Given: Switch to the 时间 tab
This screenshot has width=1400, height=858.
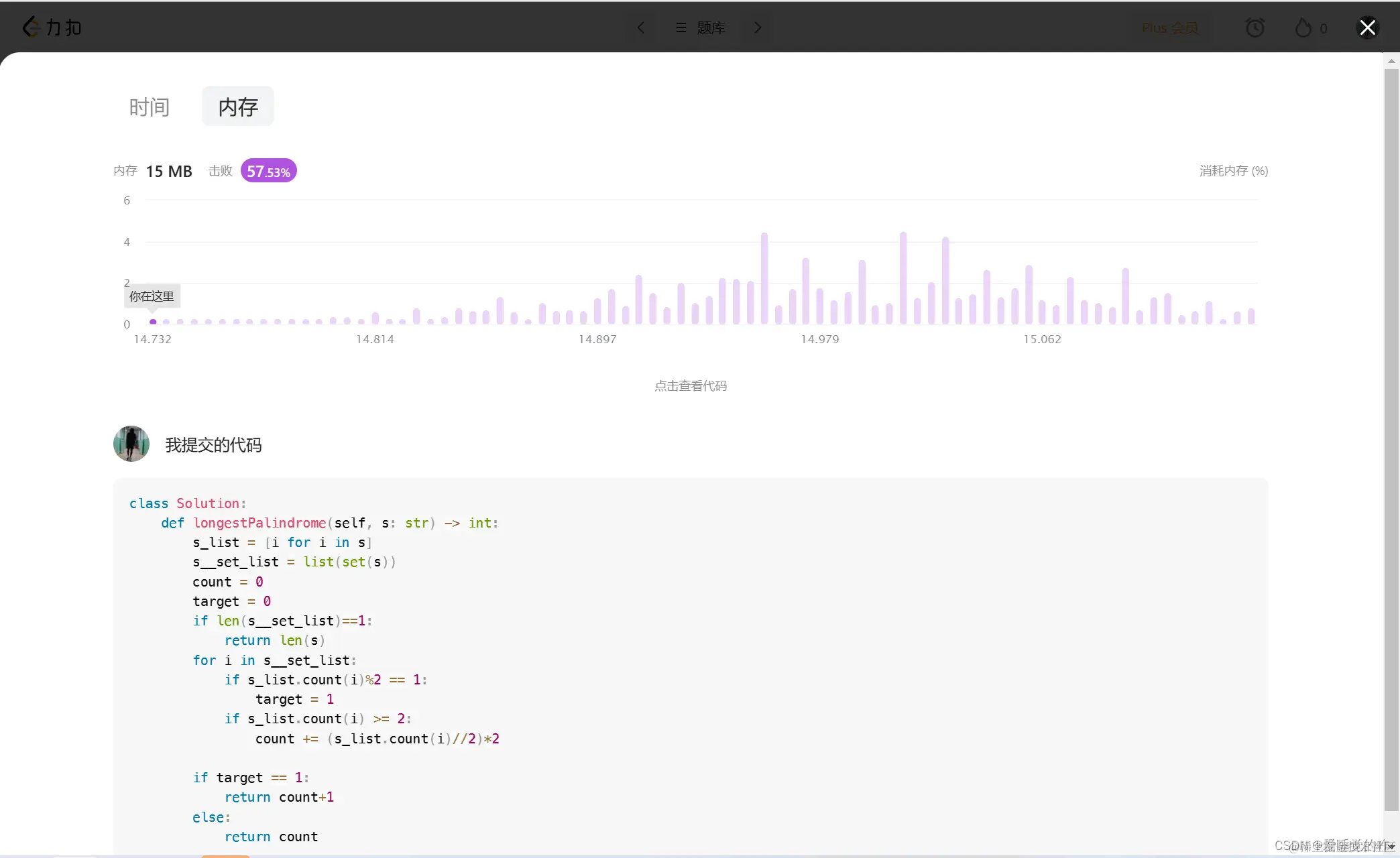Looking at the screenshot, I should pos(149,107).
